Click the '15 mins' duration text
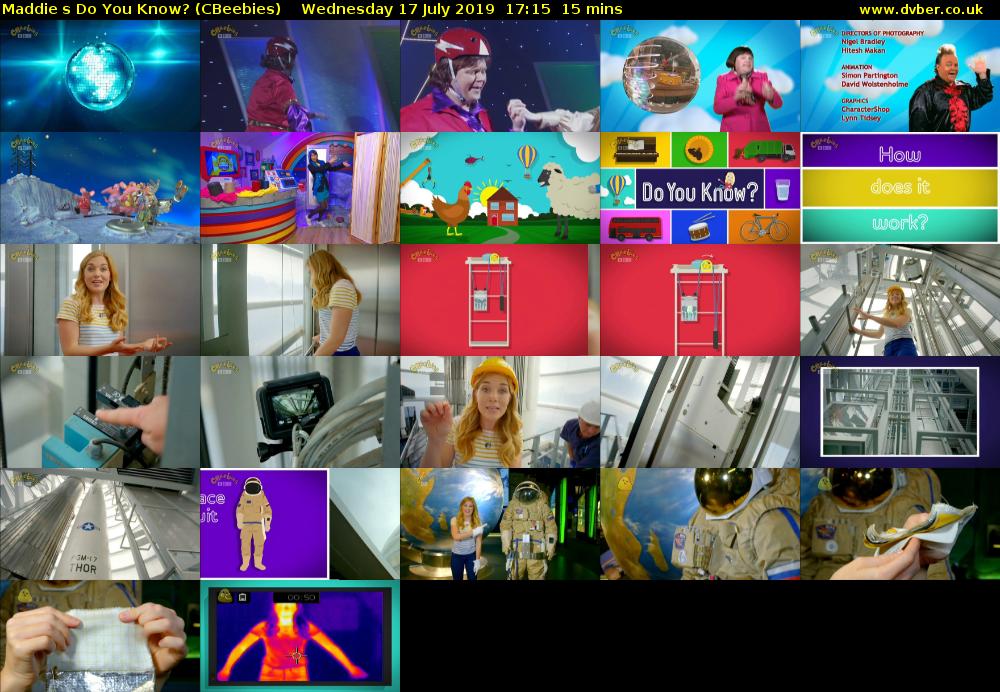This screenshot has height=692, width=1000. pyautogui.click(x=592, y=10)
